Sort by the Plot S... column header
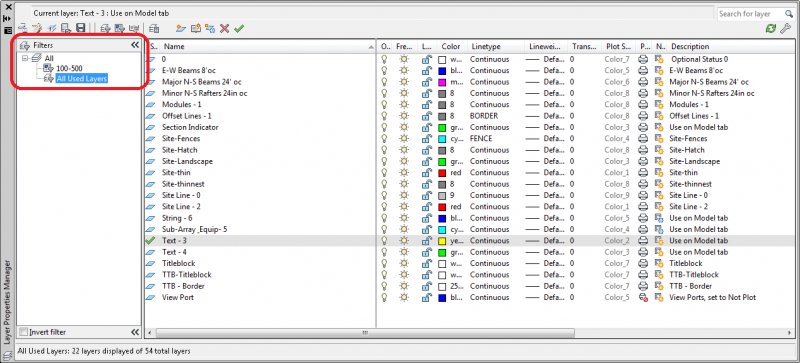 (619, 46)
